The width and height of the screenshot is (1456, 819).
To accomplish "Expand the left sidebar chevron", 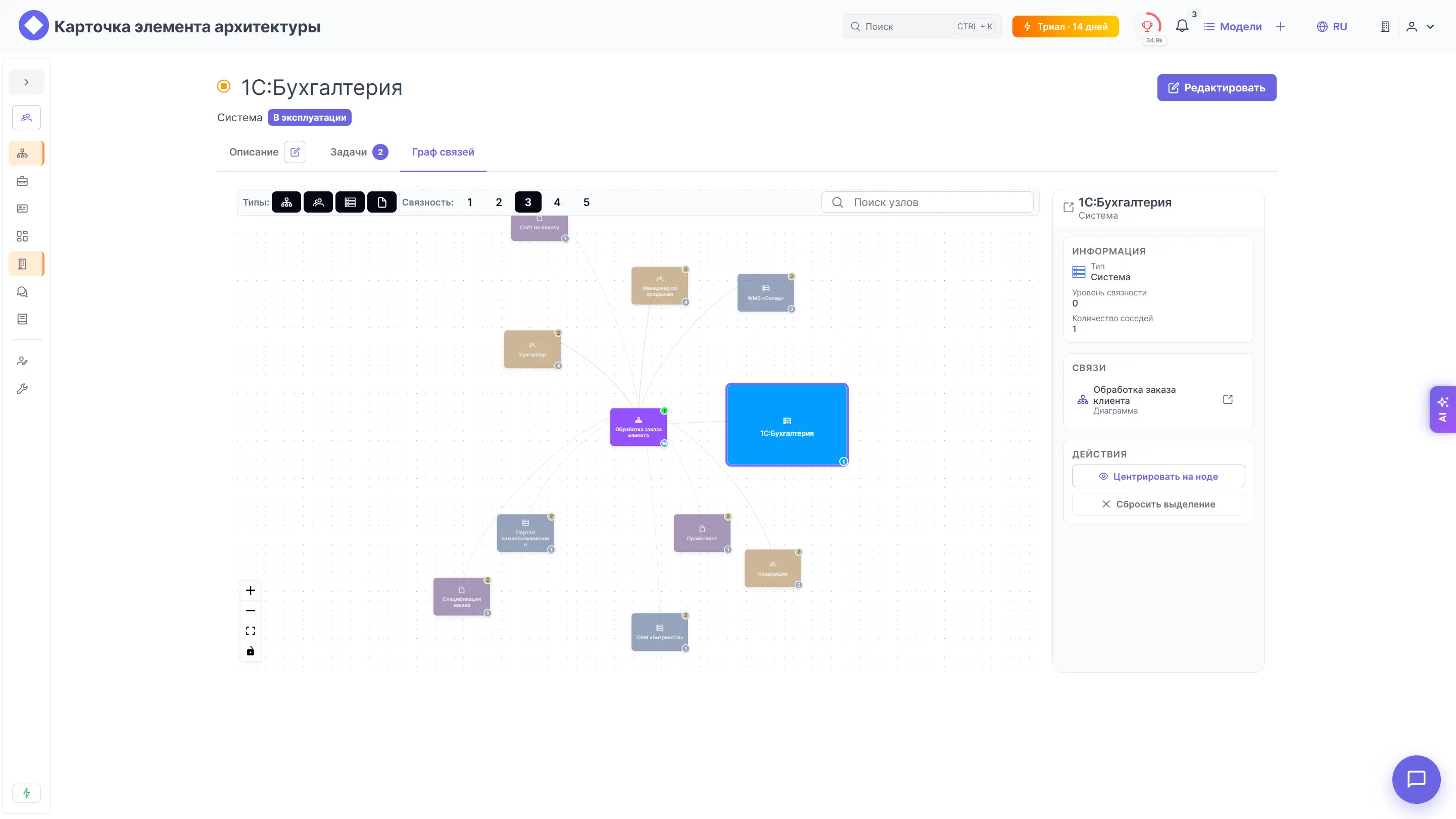I will tap(26, 82).
